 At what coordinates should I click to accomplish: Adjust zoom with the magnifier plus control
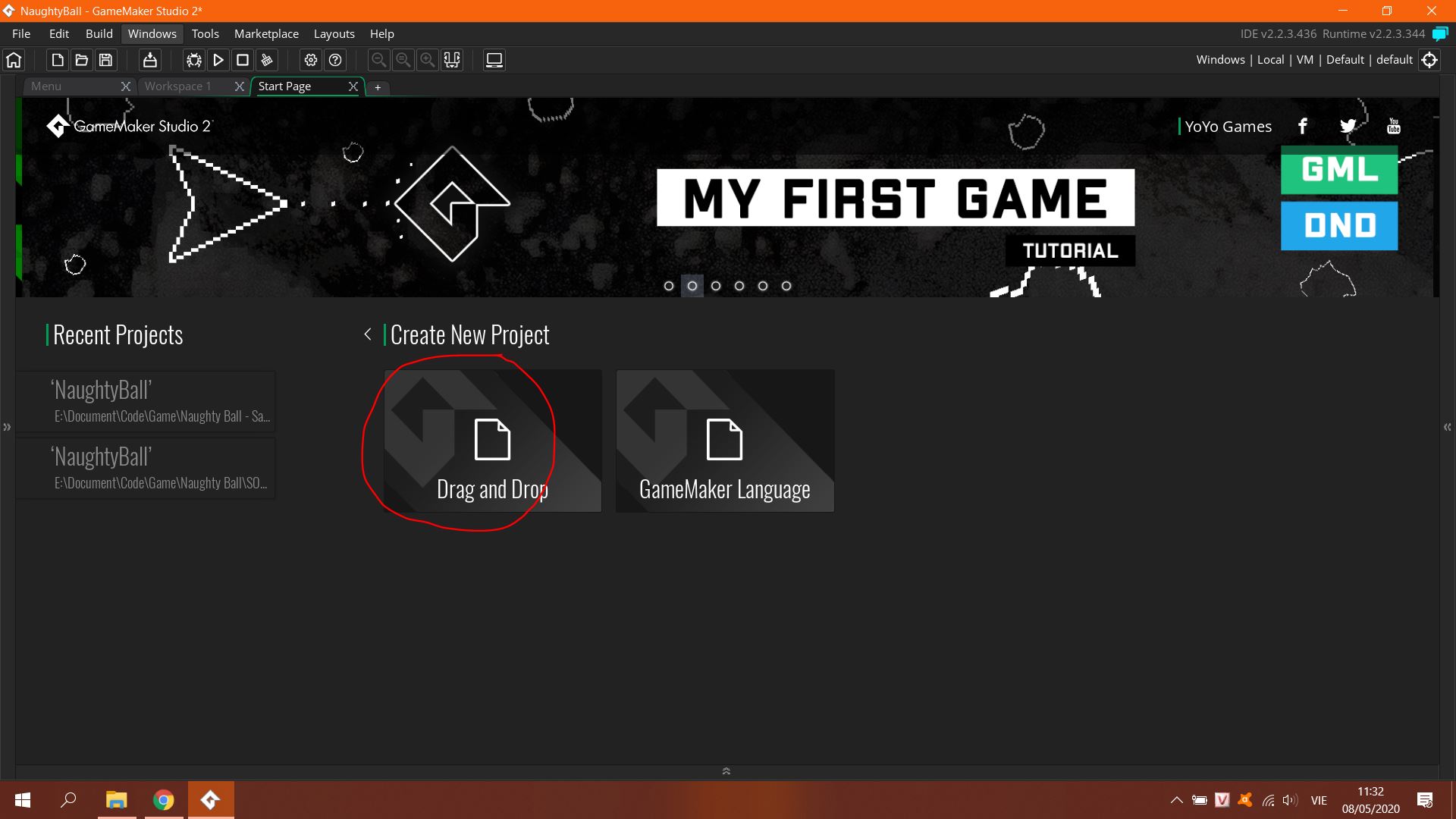428,60
